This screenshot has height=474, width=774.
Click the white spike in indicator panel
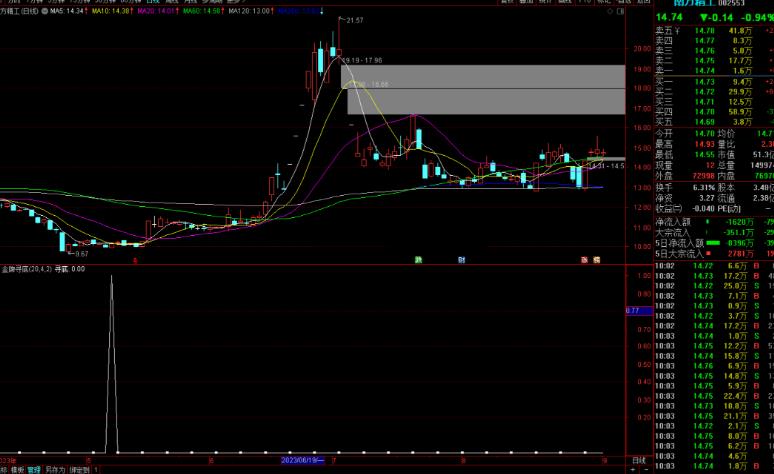(x=112, y=363)
